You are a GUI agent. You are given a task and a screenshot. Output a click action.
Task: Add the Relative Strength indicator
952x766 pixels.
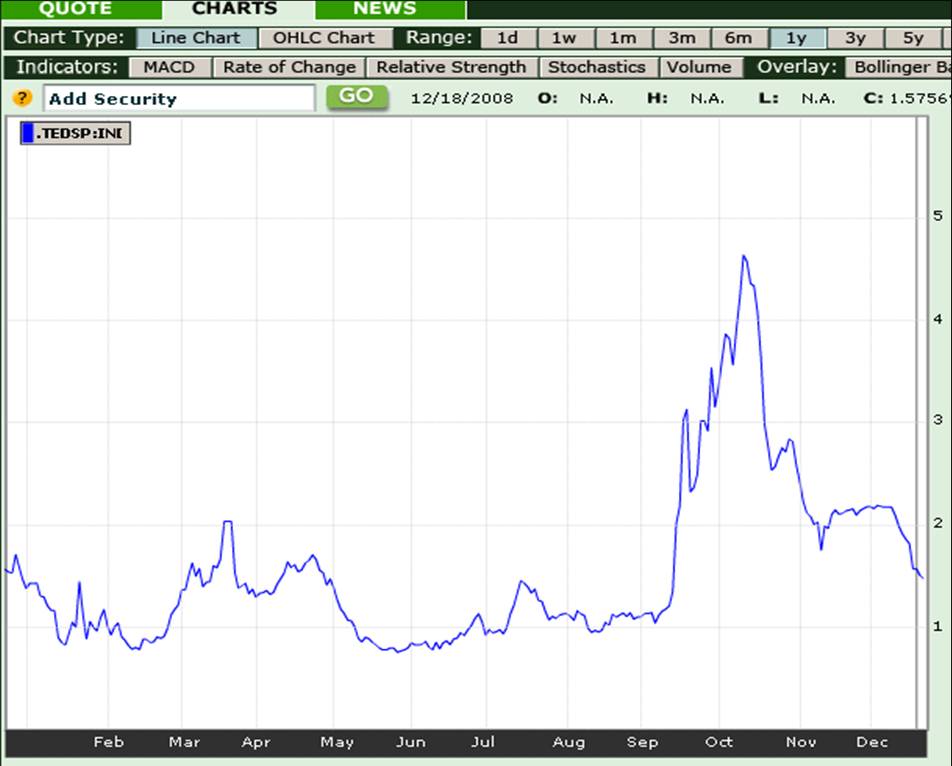[x=451, y=67]
